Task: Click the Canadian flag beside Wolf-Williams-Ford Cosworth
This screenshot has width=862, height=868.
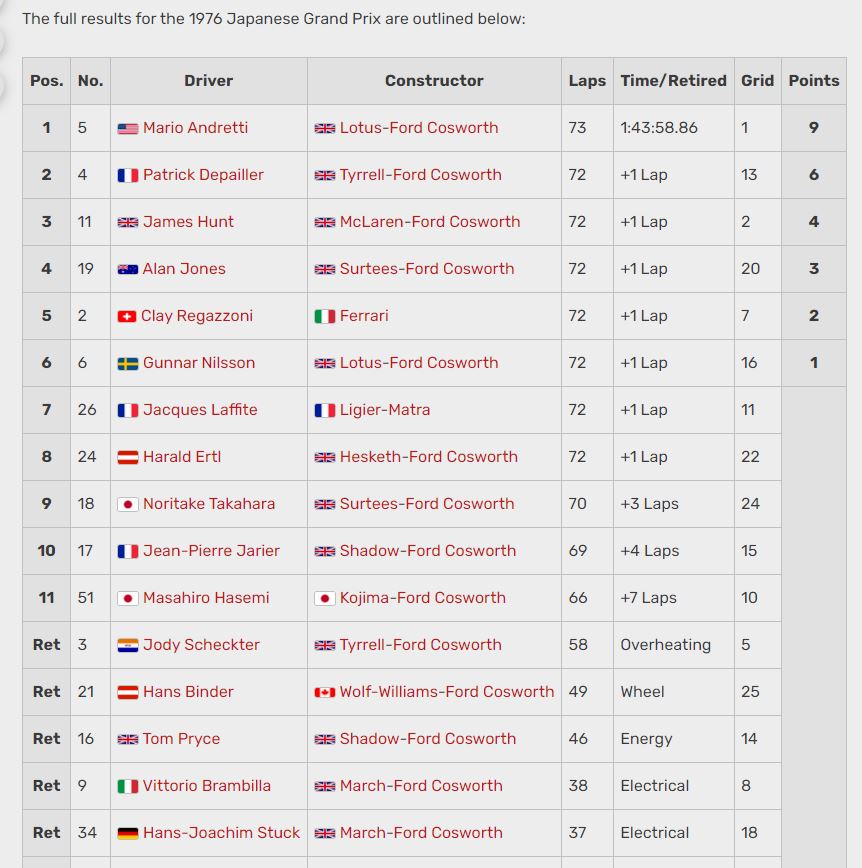Action: (x=324, y=693)
